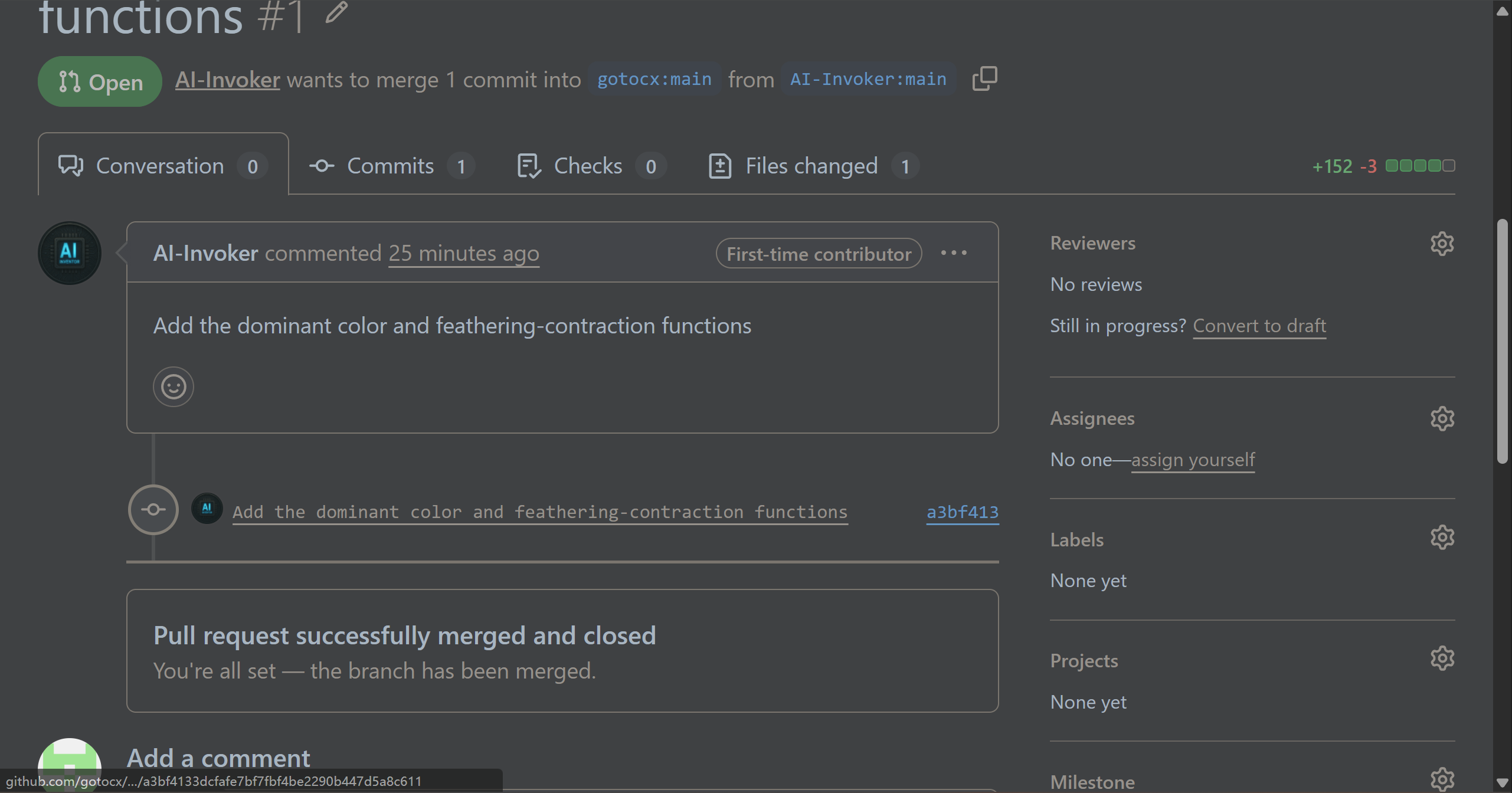Switch to the Files changed tab
The width and height of the screenshot is (1512, 793).
click(x=814, y=166)
